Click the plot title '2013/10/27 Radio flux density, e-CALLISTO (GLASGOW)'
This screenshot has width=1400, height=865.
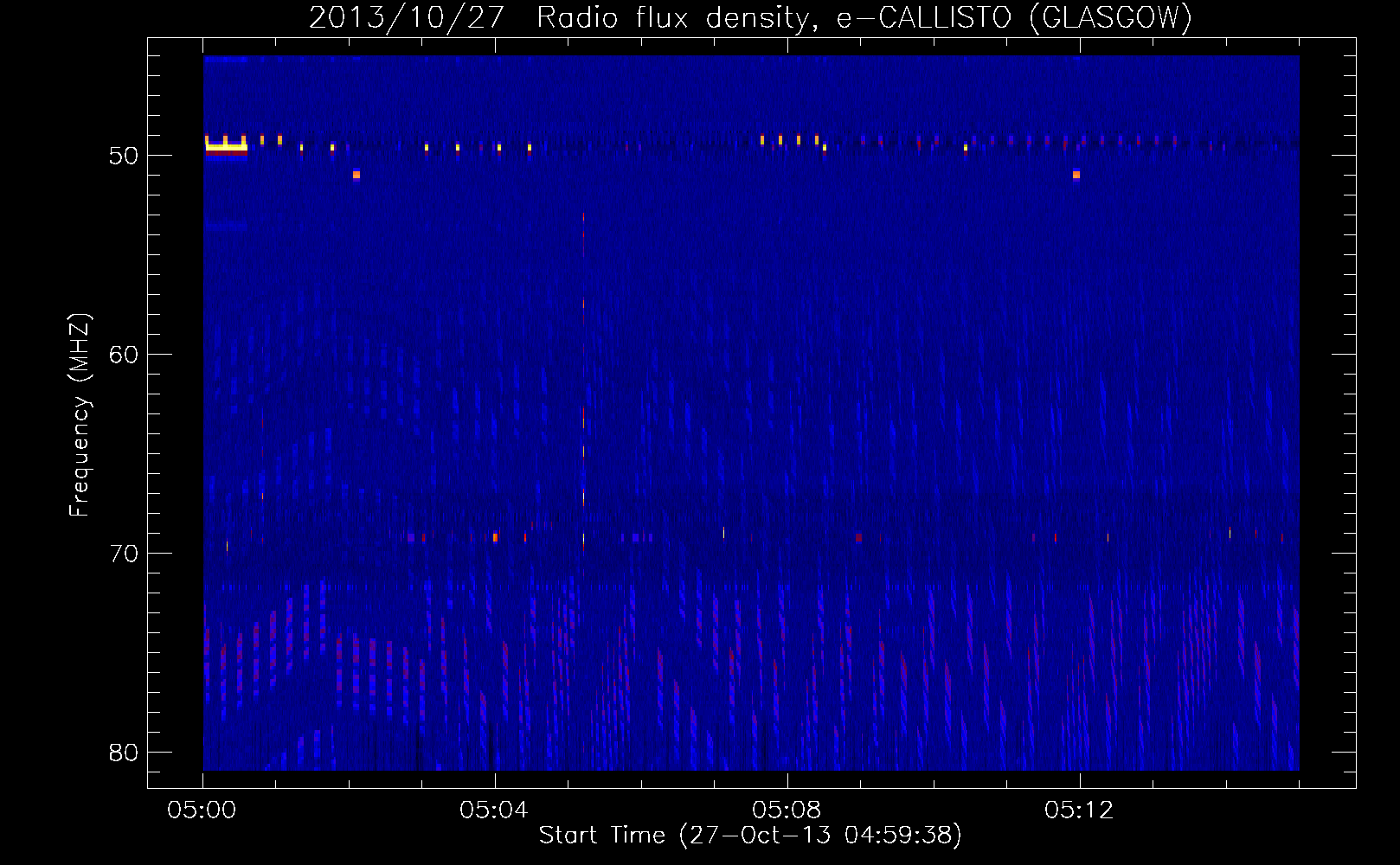pos(750,17)
